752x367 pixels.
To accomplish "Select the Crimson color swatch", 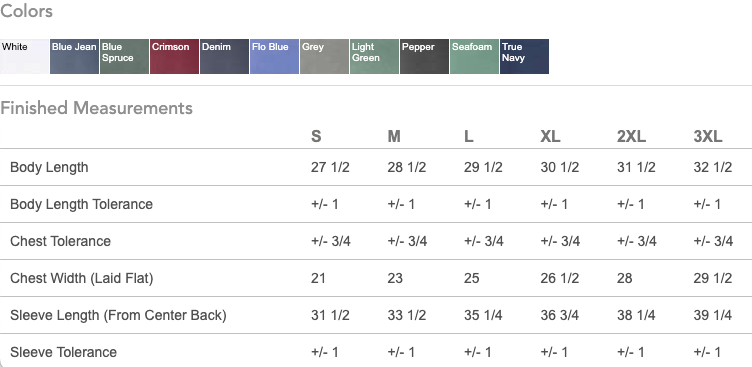I will 175,57.
